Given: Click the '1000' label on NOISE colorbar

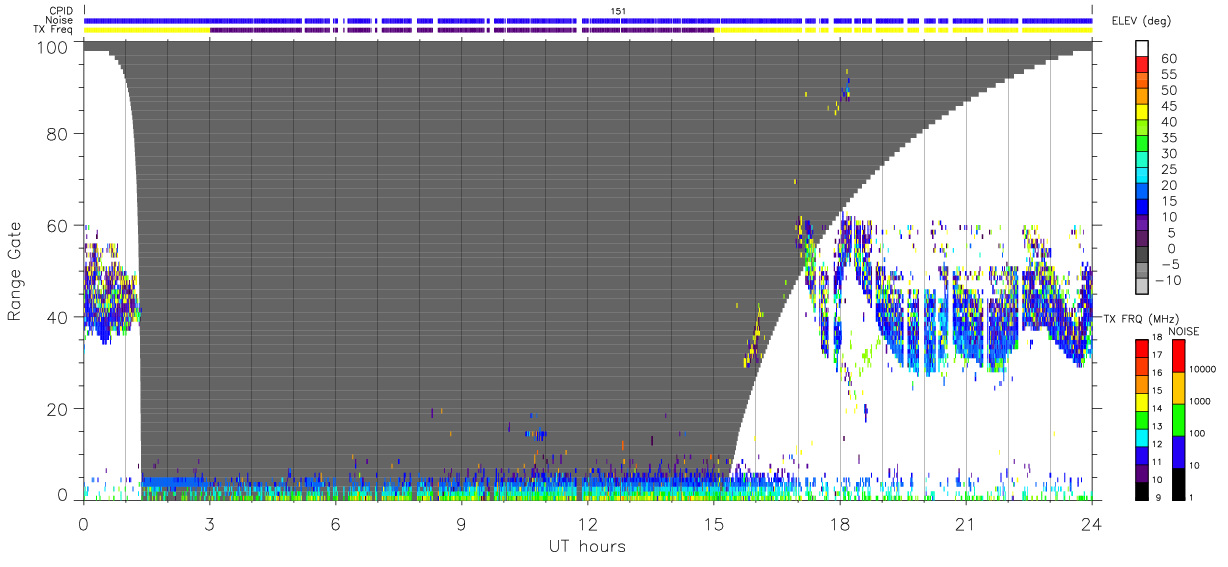Looking at the screenshot, I should tap(1199, 403).
